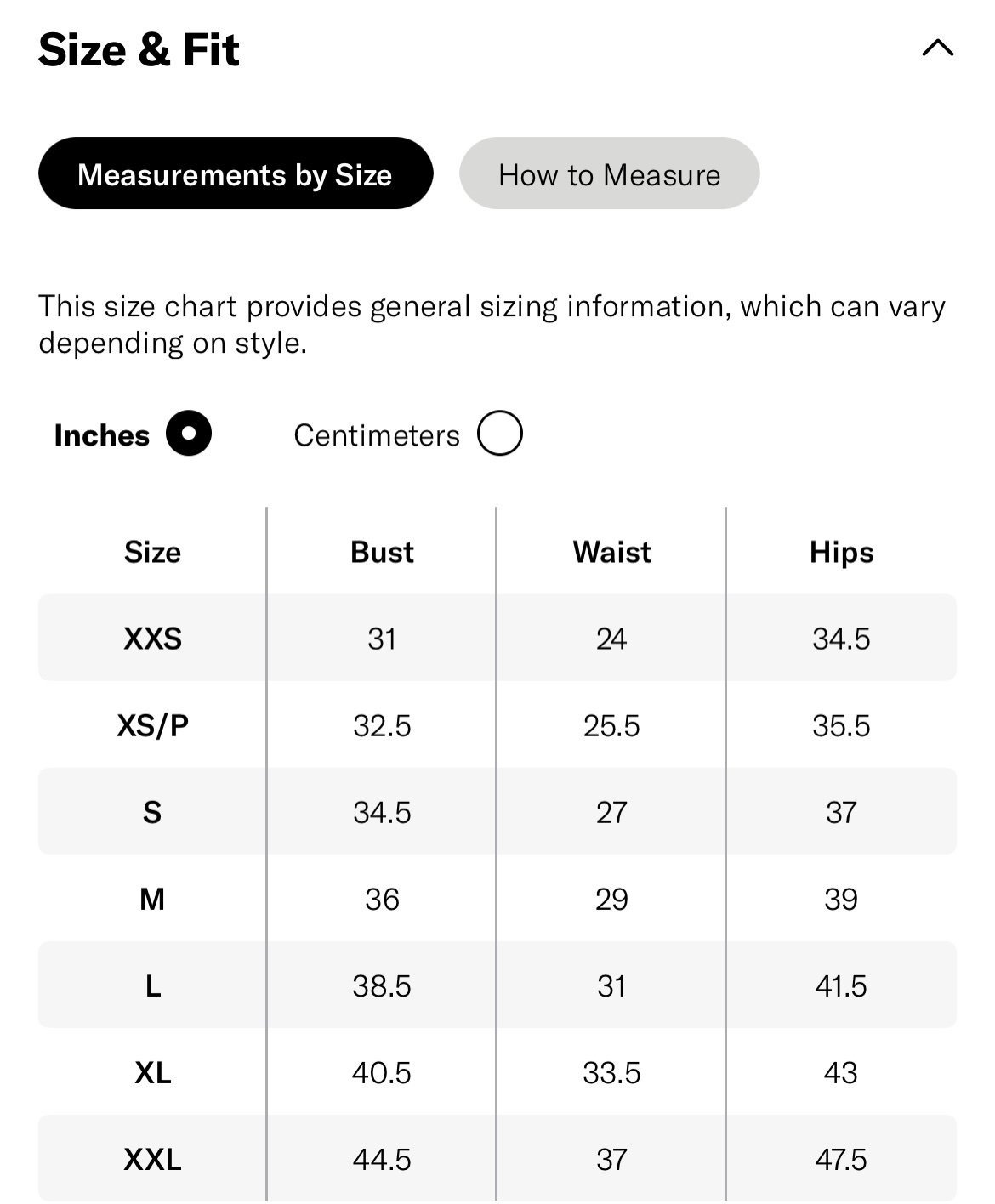Viewport: 995px width, 1204px height.
Task: Open the How to Measure tab
Action: 609,173
